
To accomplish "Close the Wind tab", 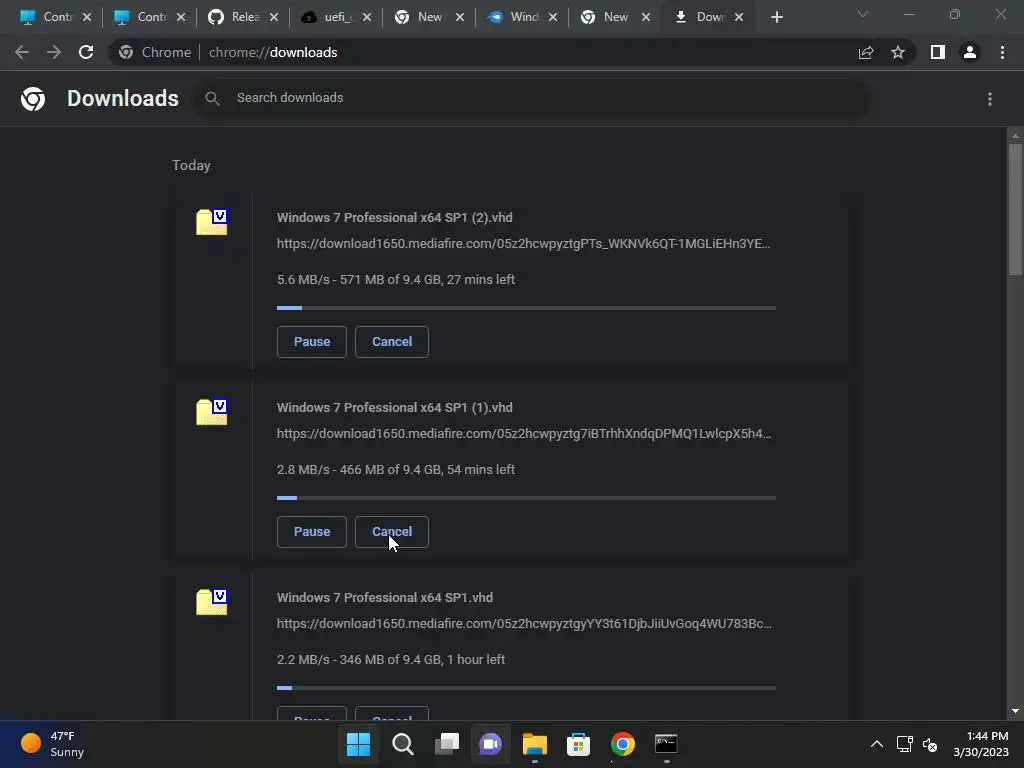I will click(553, 17).
